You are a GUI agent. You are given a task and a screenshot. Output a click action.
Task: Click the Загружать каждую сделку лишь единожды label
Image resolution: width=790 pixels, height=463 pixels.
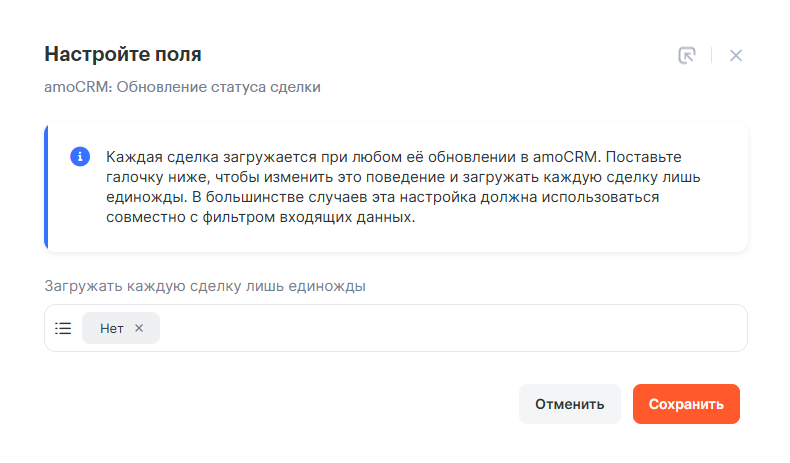tap(204, 286)
